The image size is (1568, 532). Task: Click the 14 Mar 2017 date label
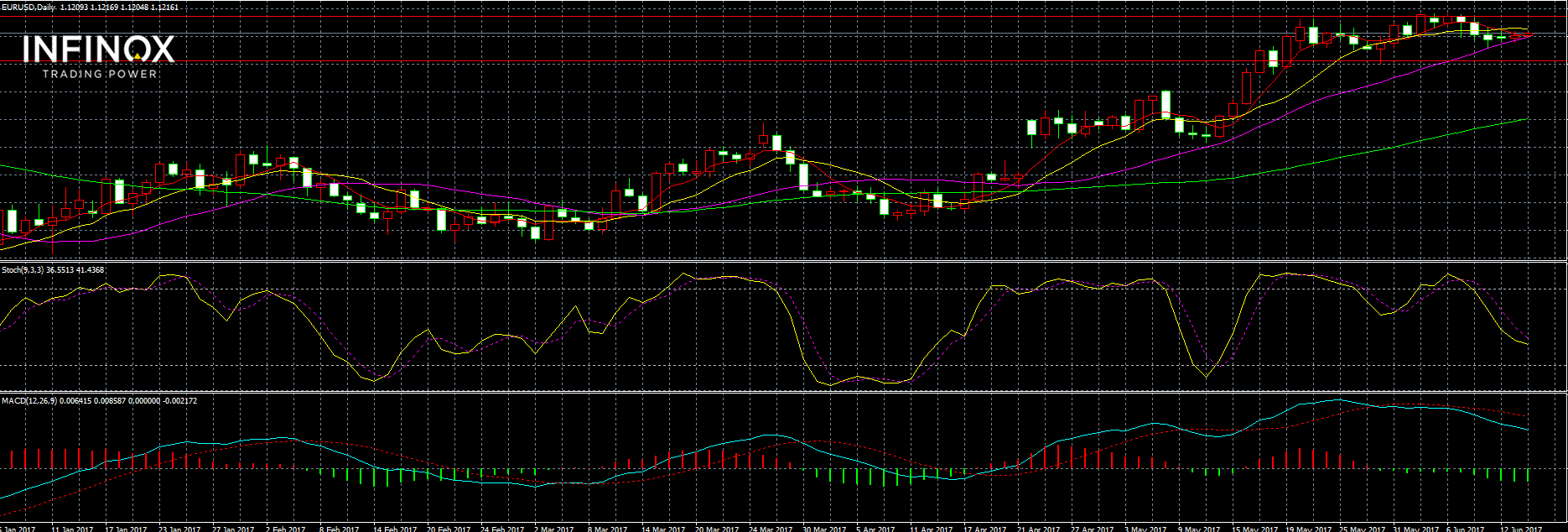coord(662,529)
